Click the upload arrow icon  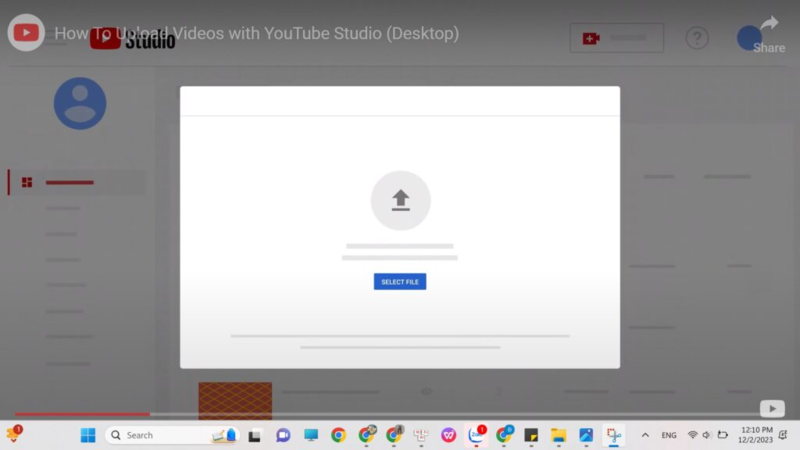click(400, 200)
